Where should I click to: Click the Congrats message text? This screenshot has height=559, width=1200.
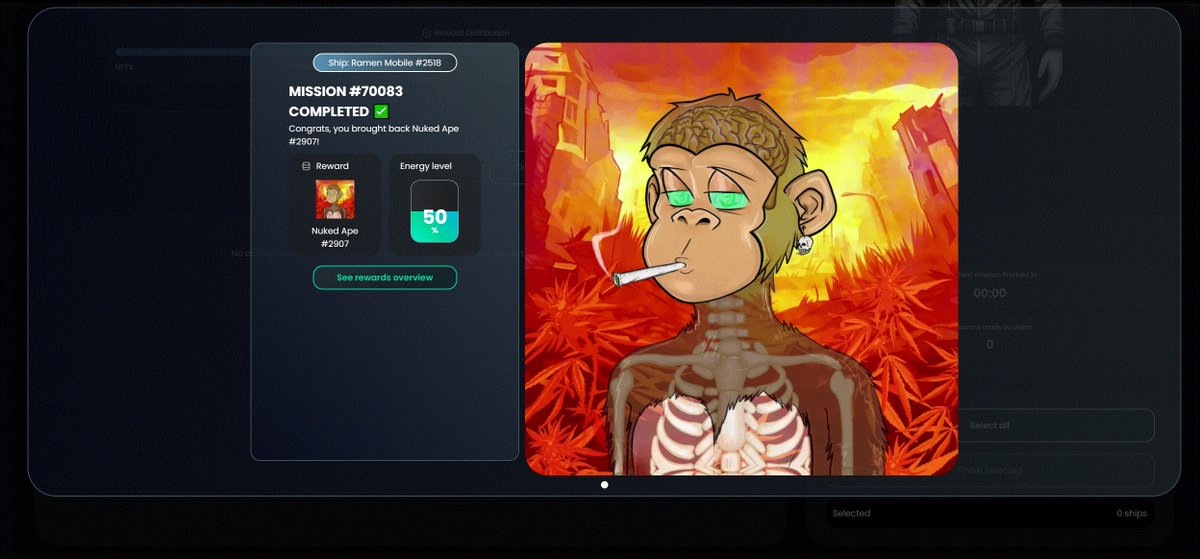click(x=374, y=135)
